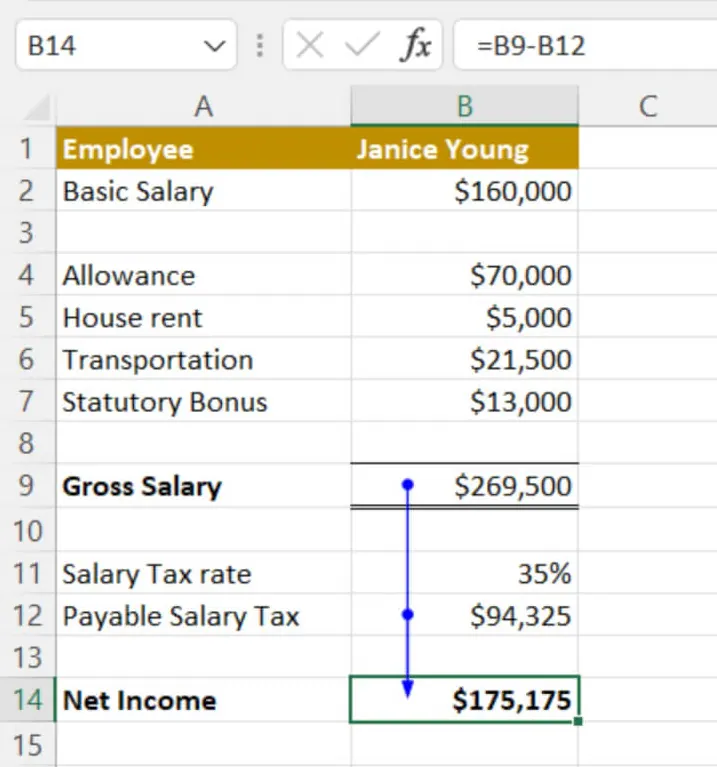Select row 14 header
This screenshot has width=717, height=767.
click(27, 700)
